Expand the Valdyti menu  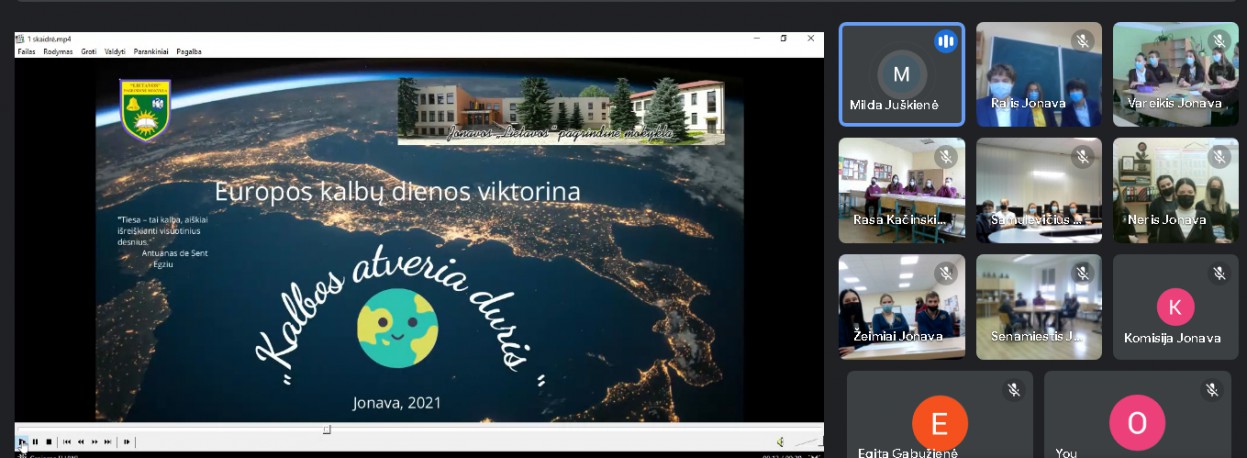point(115,51)
